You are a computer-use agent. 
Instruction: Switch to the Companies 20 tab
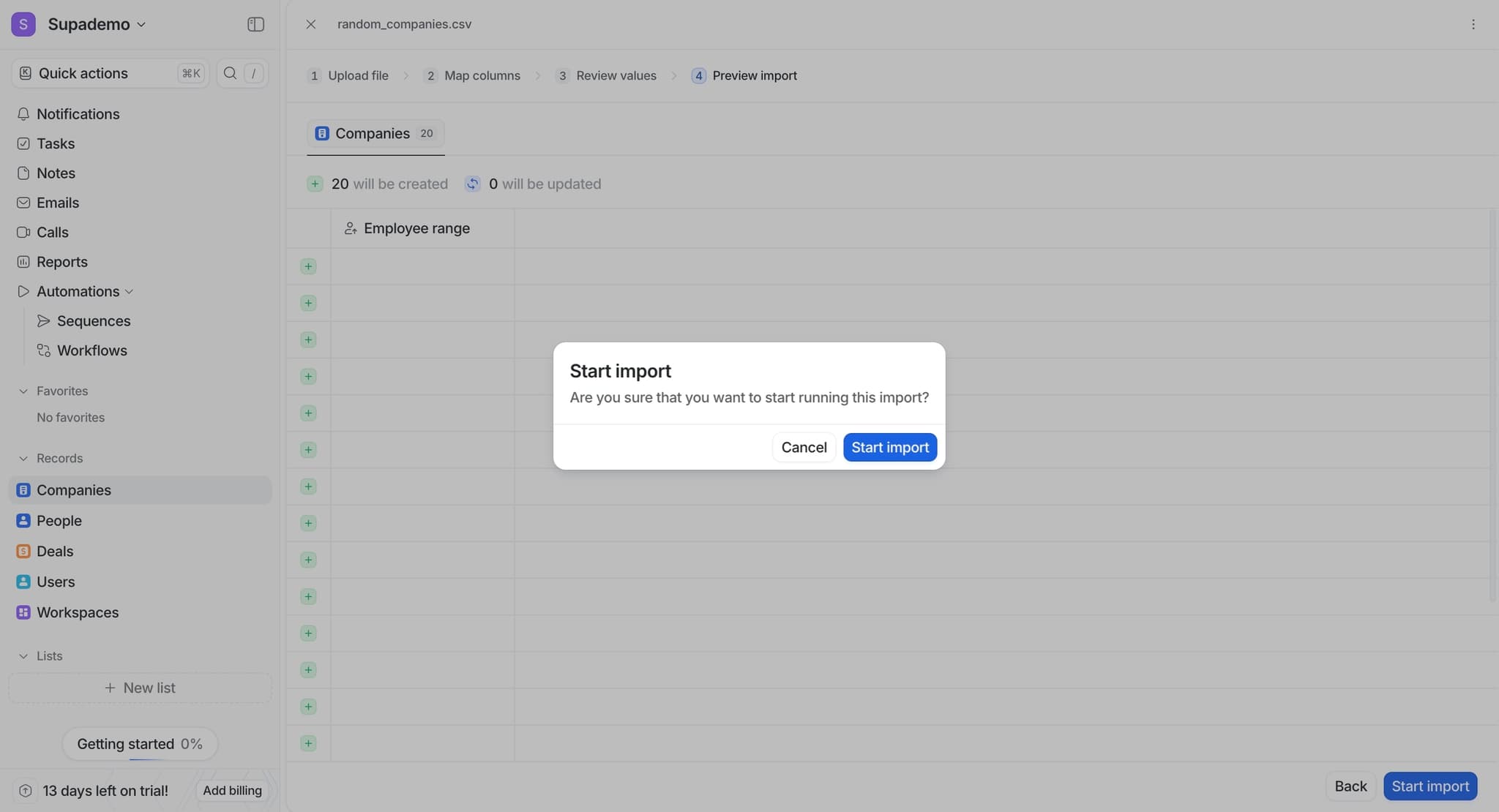pos(375,134)
